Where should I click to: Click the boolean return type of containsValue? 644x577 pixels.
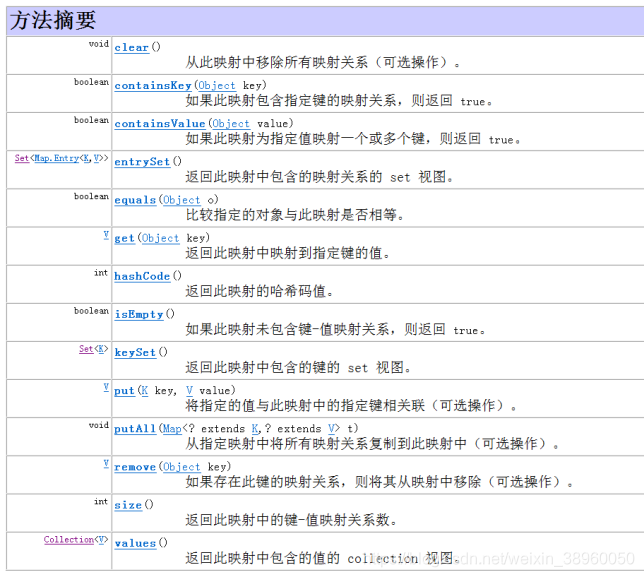[x=92, y=120]
